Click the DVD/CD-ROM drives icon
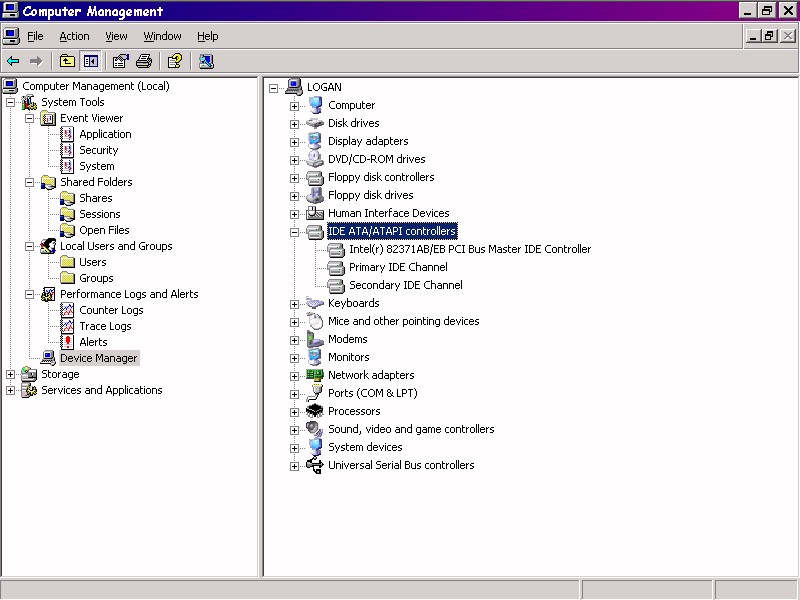Image resolution: width=800 pixels, height=600 pixels. 315,159
